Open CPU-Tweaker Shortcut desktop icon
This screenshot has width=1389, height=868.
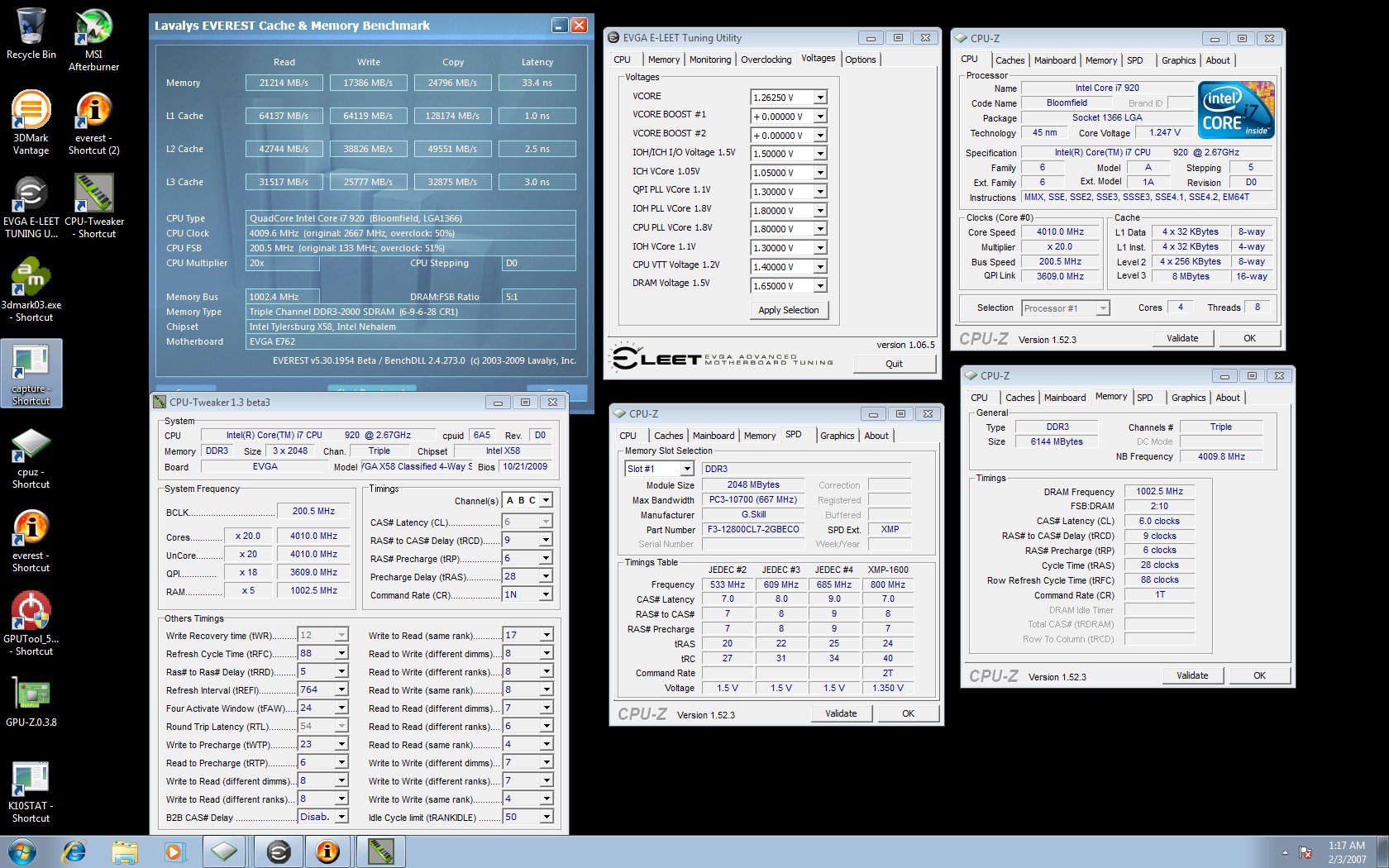coord(93,207)
